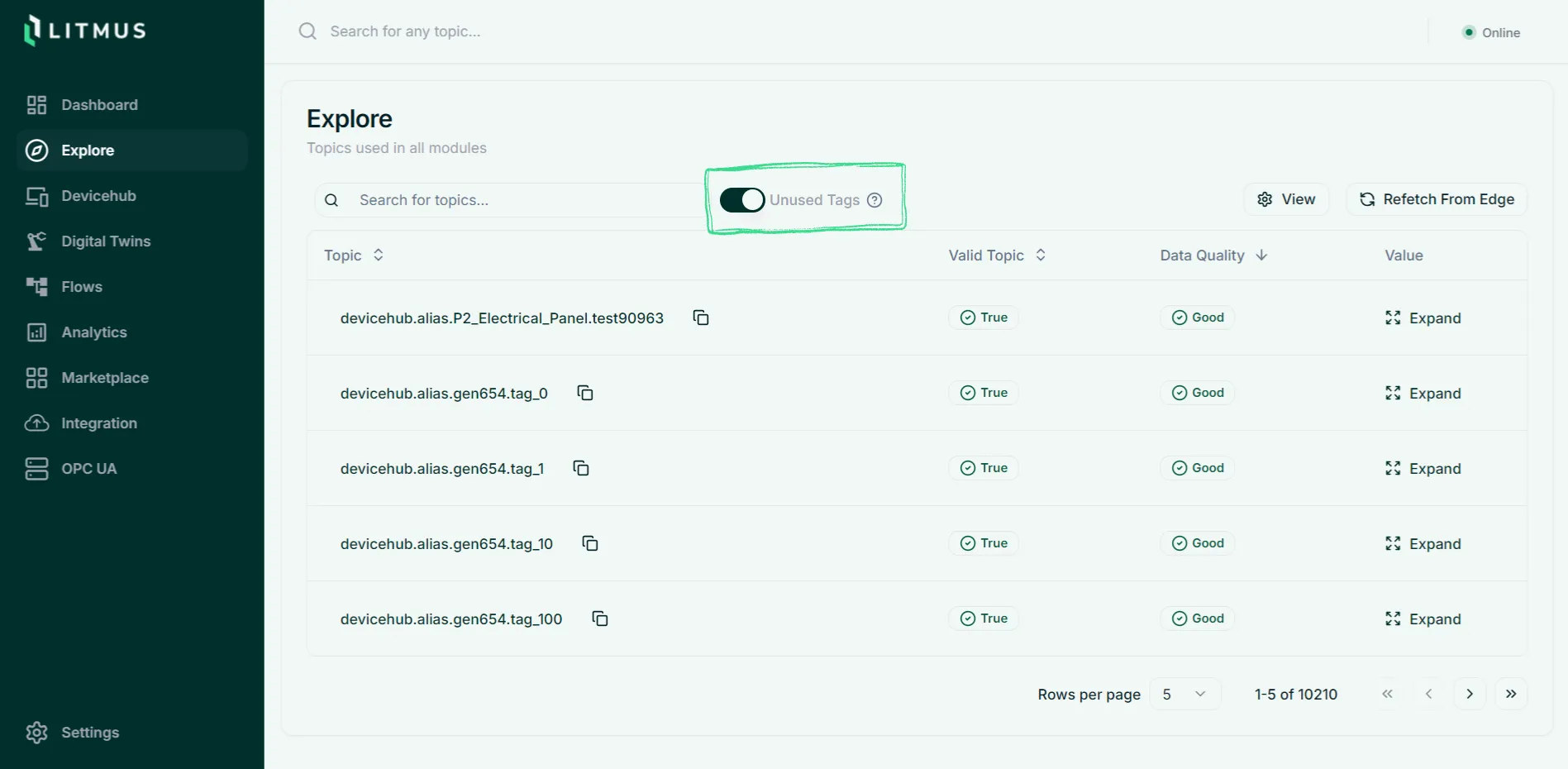Sort by Valid Topic column

(998, 256)
